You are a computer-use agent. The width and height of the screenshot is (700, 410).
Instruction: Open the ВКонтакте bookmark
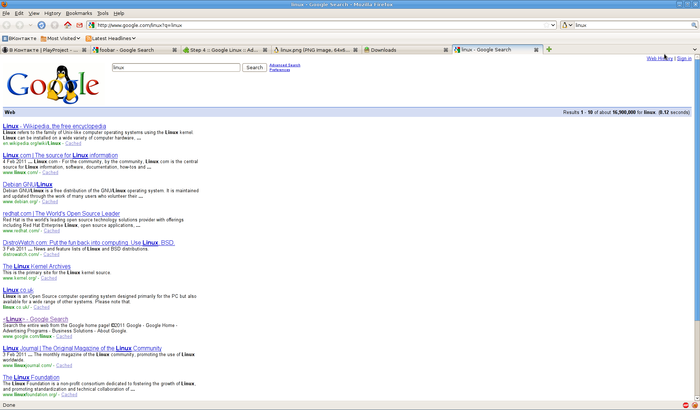tap(20, 38)
